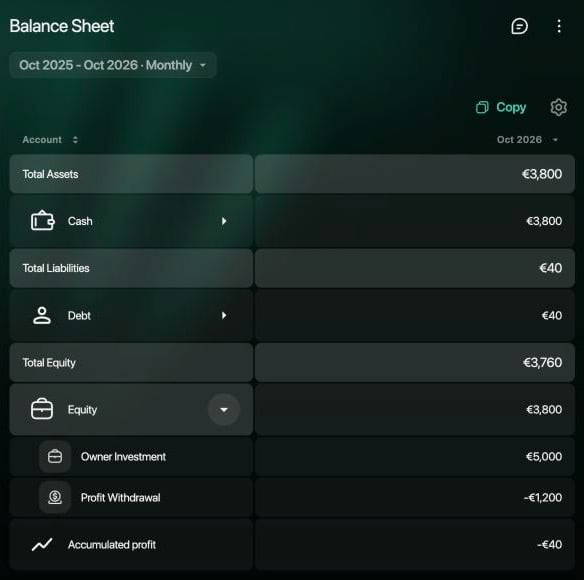Click the Account column header text
The height and width of the screenshot is (580, 584).
point(42,140)
